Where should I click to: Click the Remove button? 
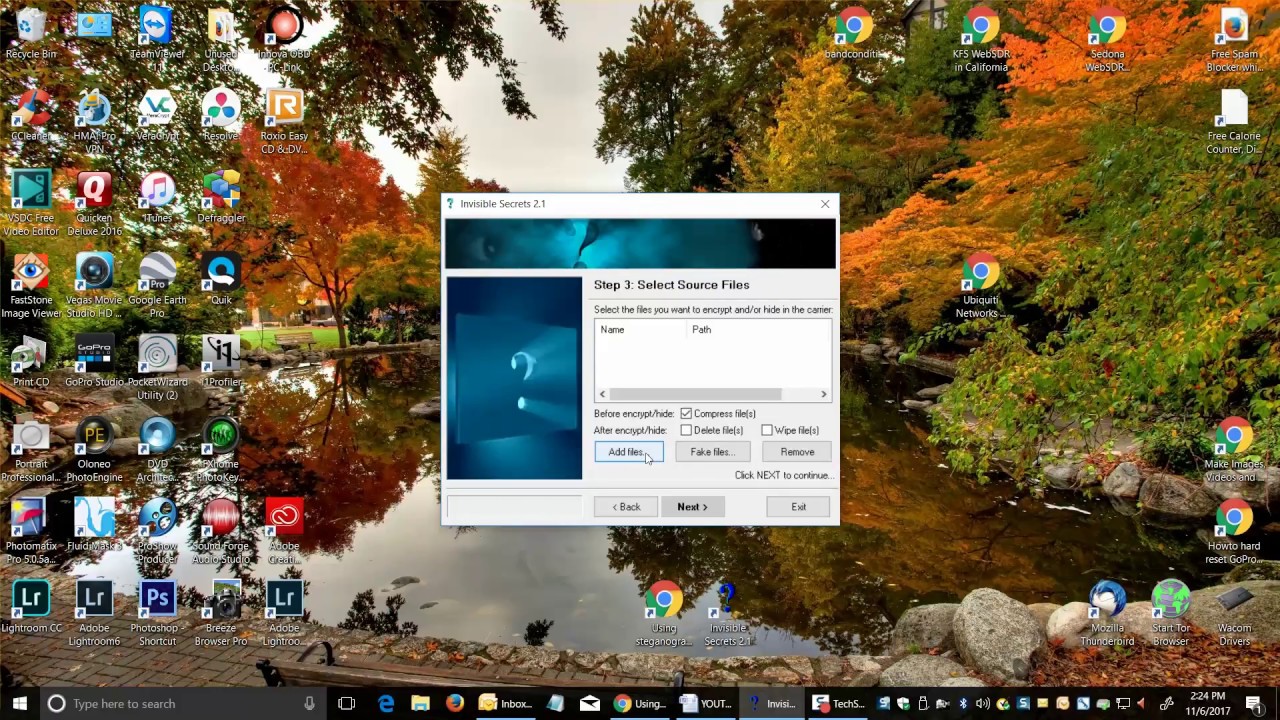pos(797,452)
